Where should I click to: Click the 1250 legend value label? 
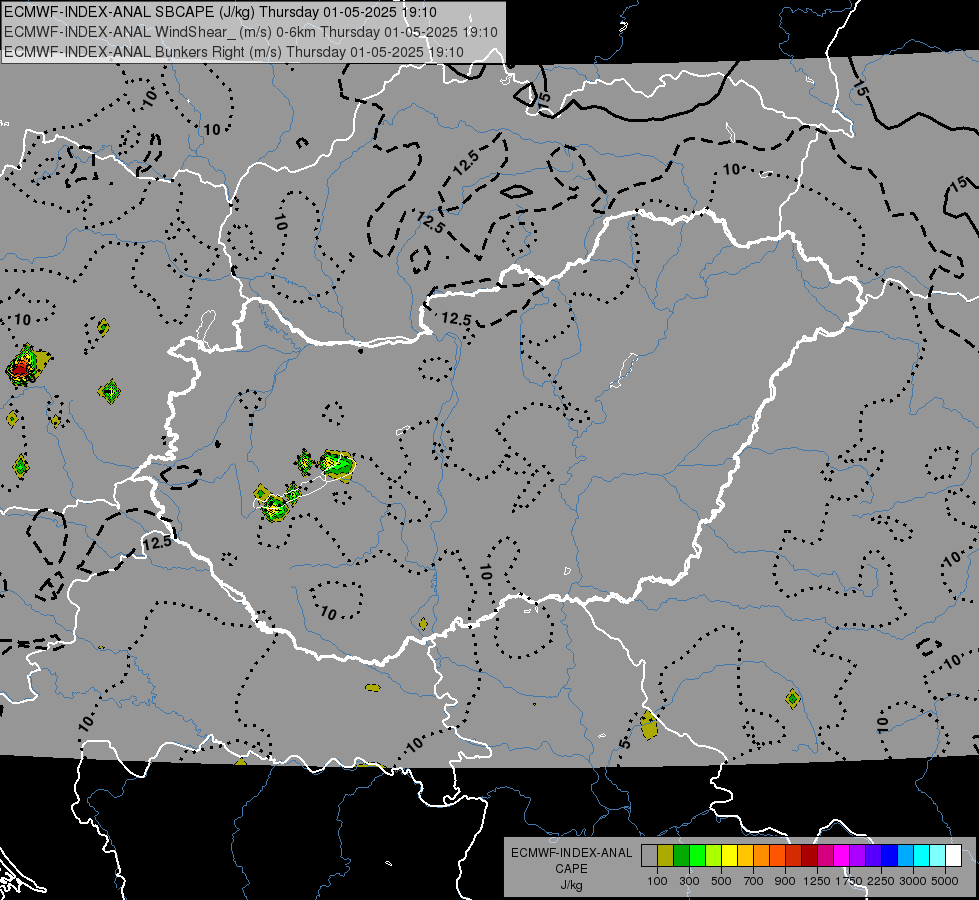[x=817, y=881]
